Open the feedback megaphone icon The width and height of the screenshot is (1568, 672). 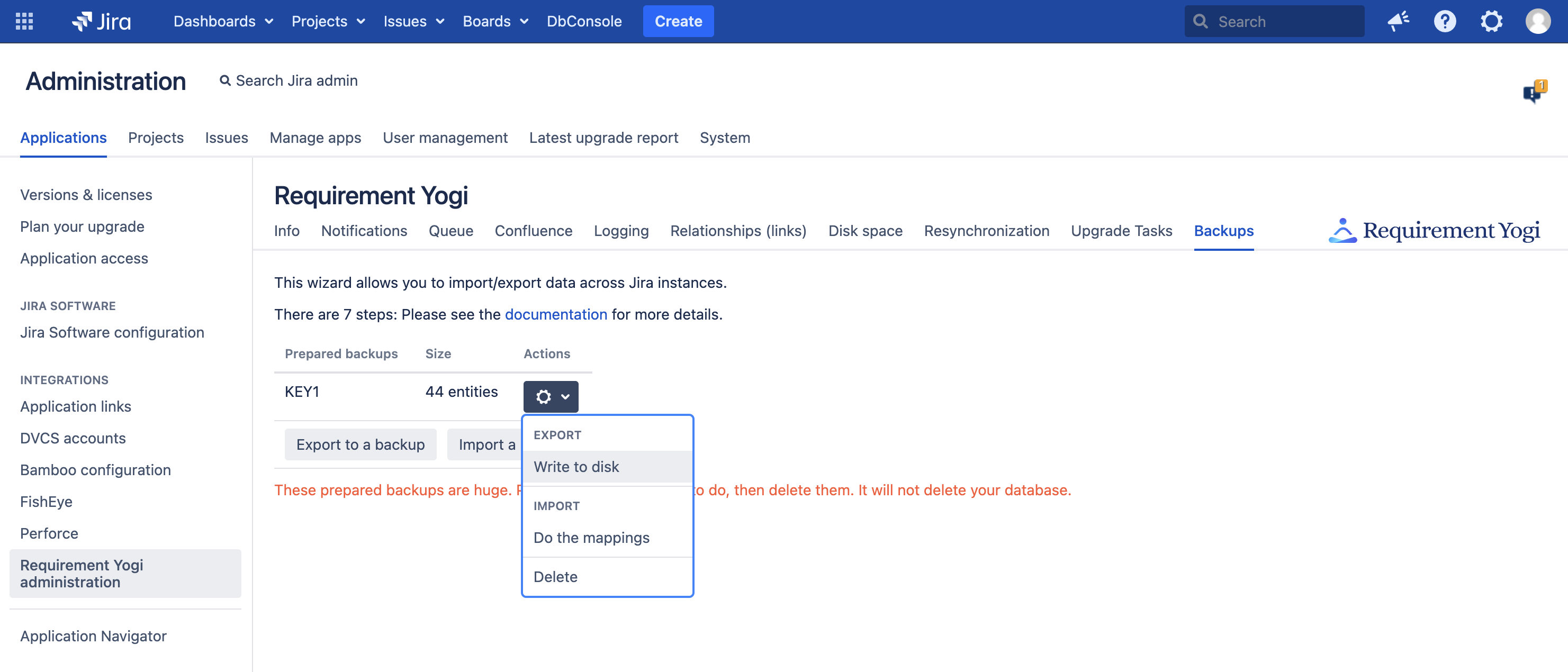click(x=1398, y=21)
